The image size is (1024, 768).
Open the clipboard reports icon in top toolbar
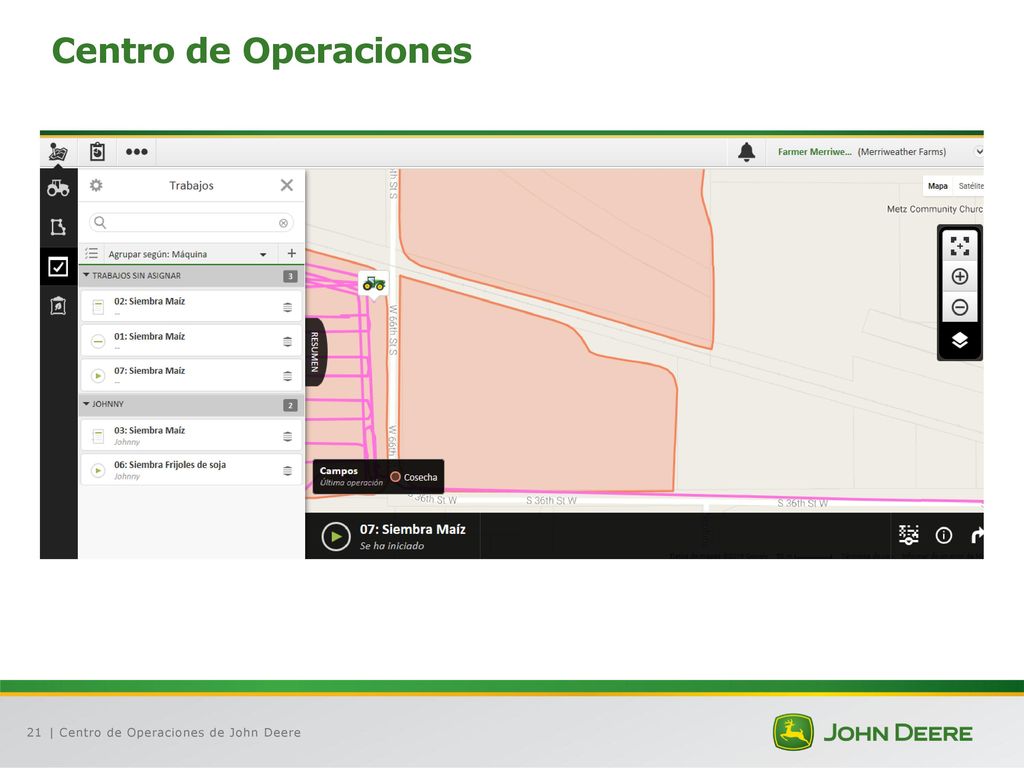97,152
